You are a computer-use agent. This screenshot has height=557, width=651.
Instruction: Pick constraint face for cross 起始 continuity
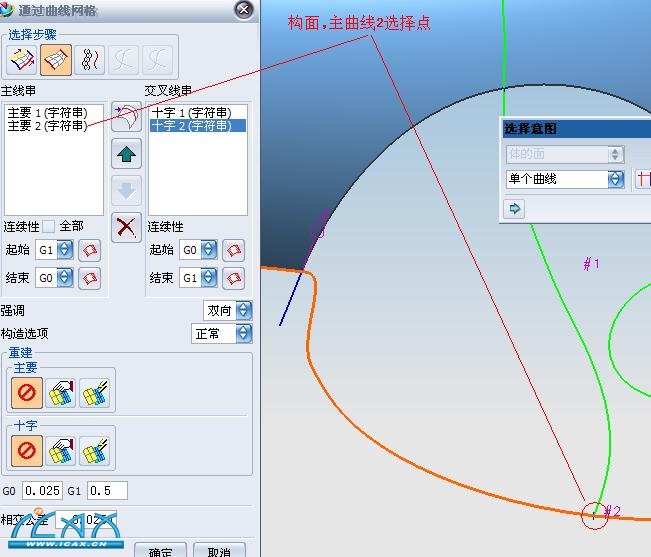[234, 250]
